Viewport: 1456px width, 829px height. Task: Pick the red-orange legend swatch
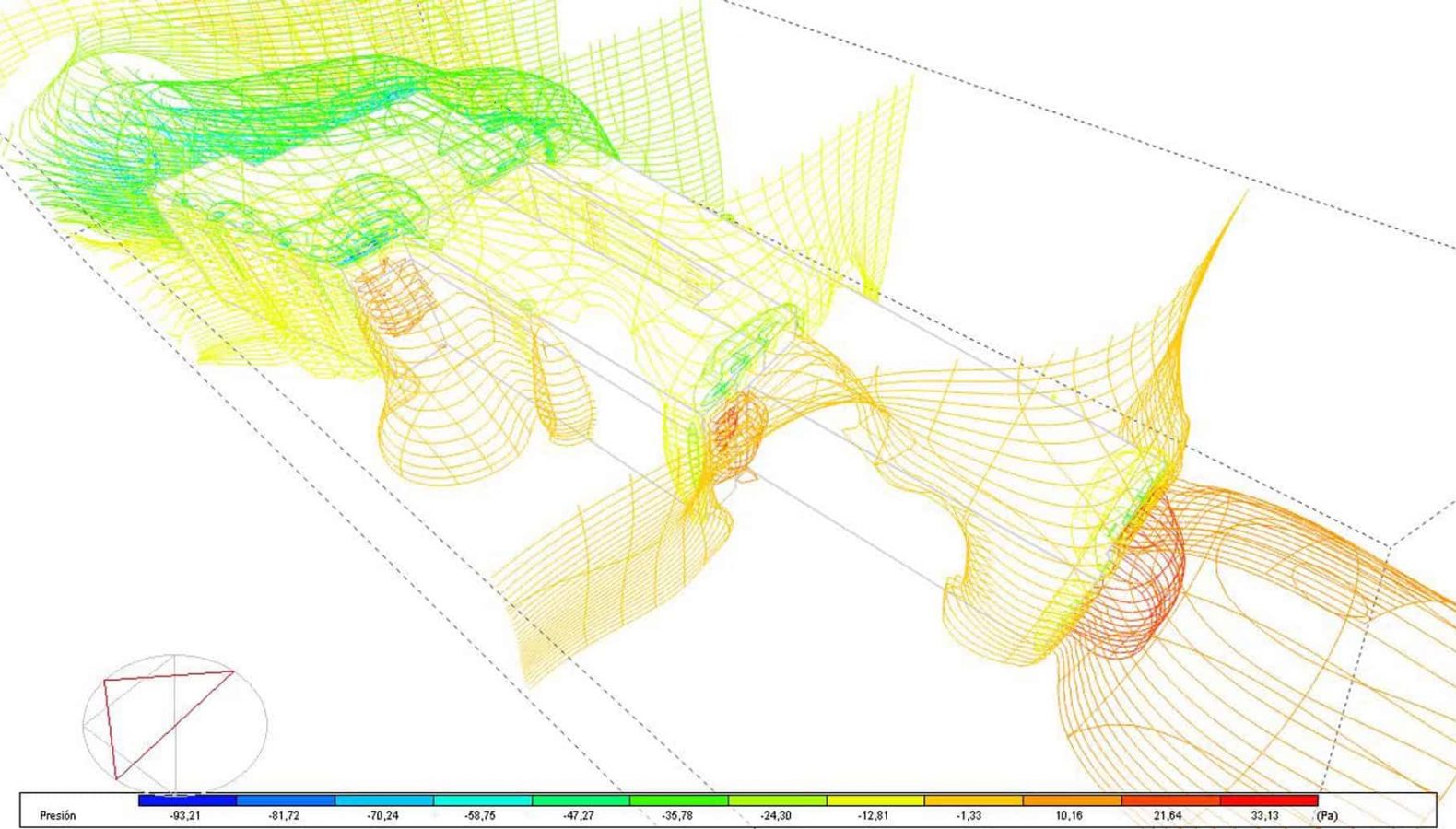1170,800
